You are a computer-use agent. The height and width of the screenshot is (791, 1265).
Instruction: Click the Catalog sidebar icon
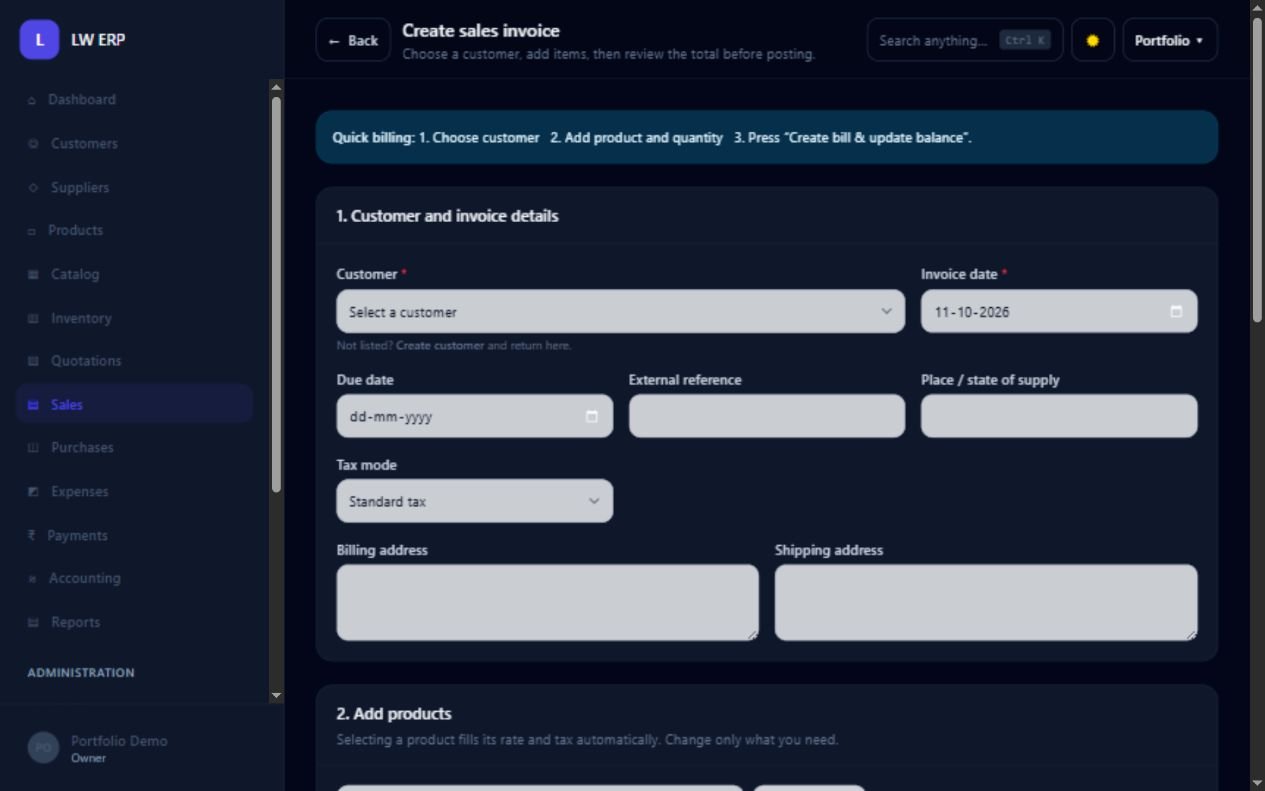[33, 274]
